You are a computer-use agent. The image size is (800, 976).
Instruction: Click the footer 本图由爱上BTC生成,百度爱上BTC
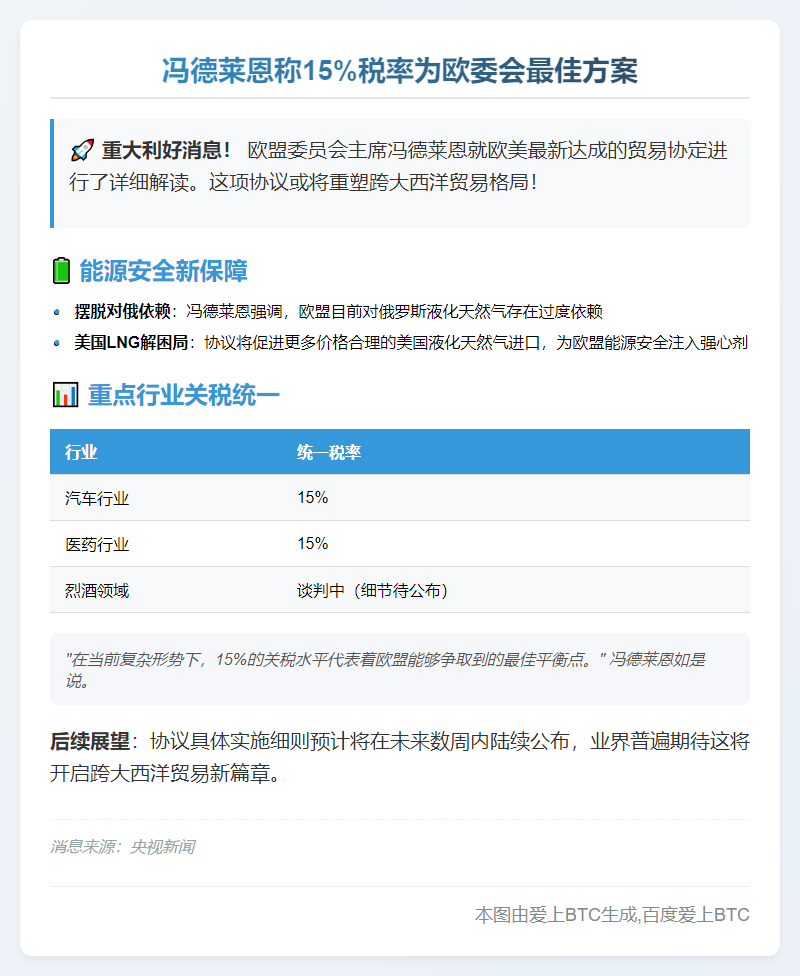coord(612,914)
